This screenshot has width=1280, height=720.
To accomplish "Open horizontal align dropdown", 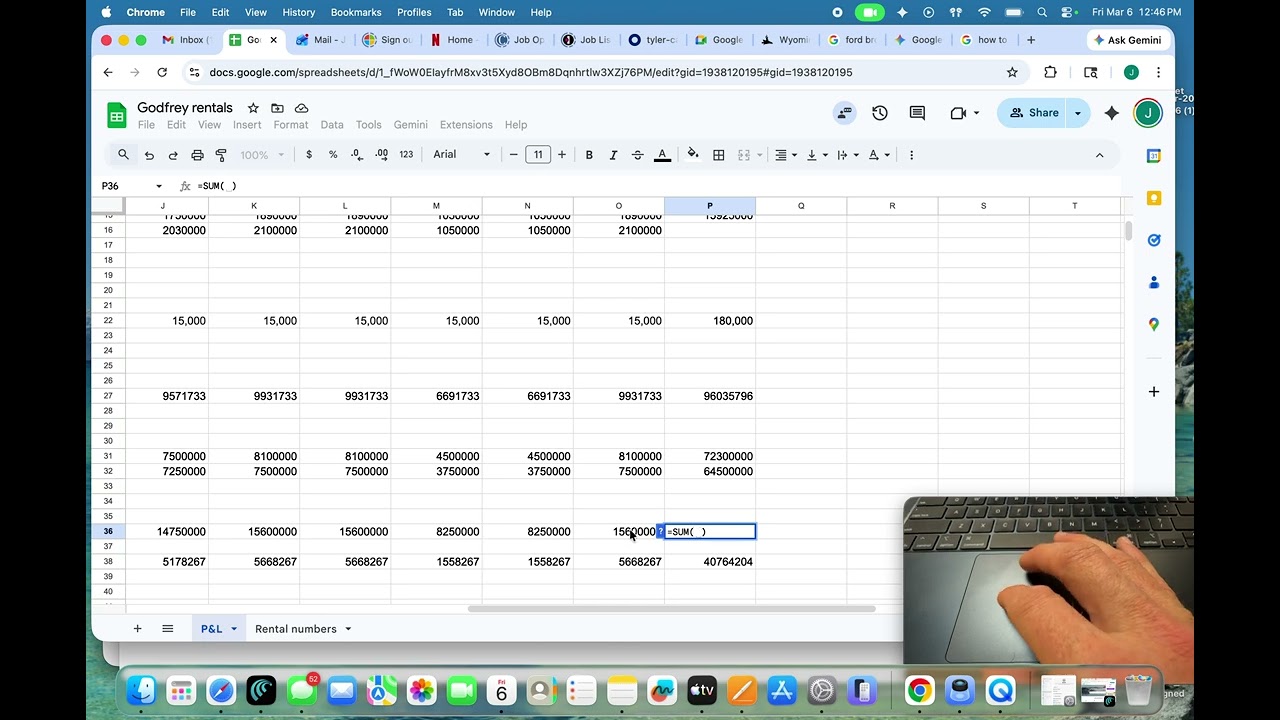I will tap(785, 155).
